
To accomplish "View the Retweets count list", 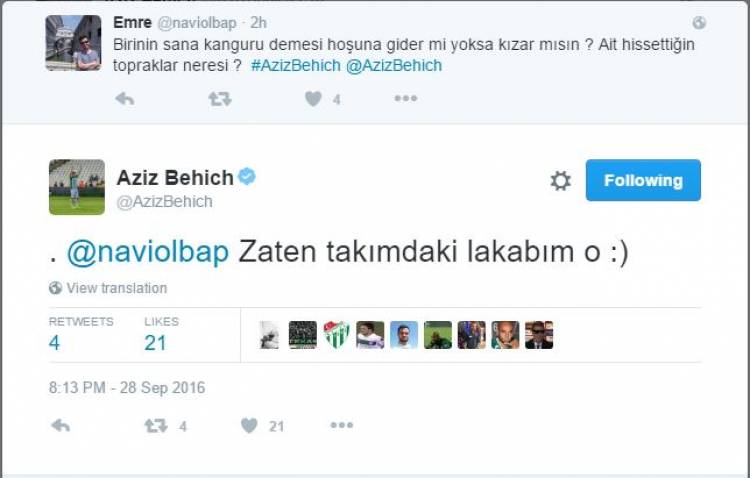I will [x=80, y=334].
